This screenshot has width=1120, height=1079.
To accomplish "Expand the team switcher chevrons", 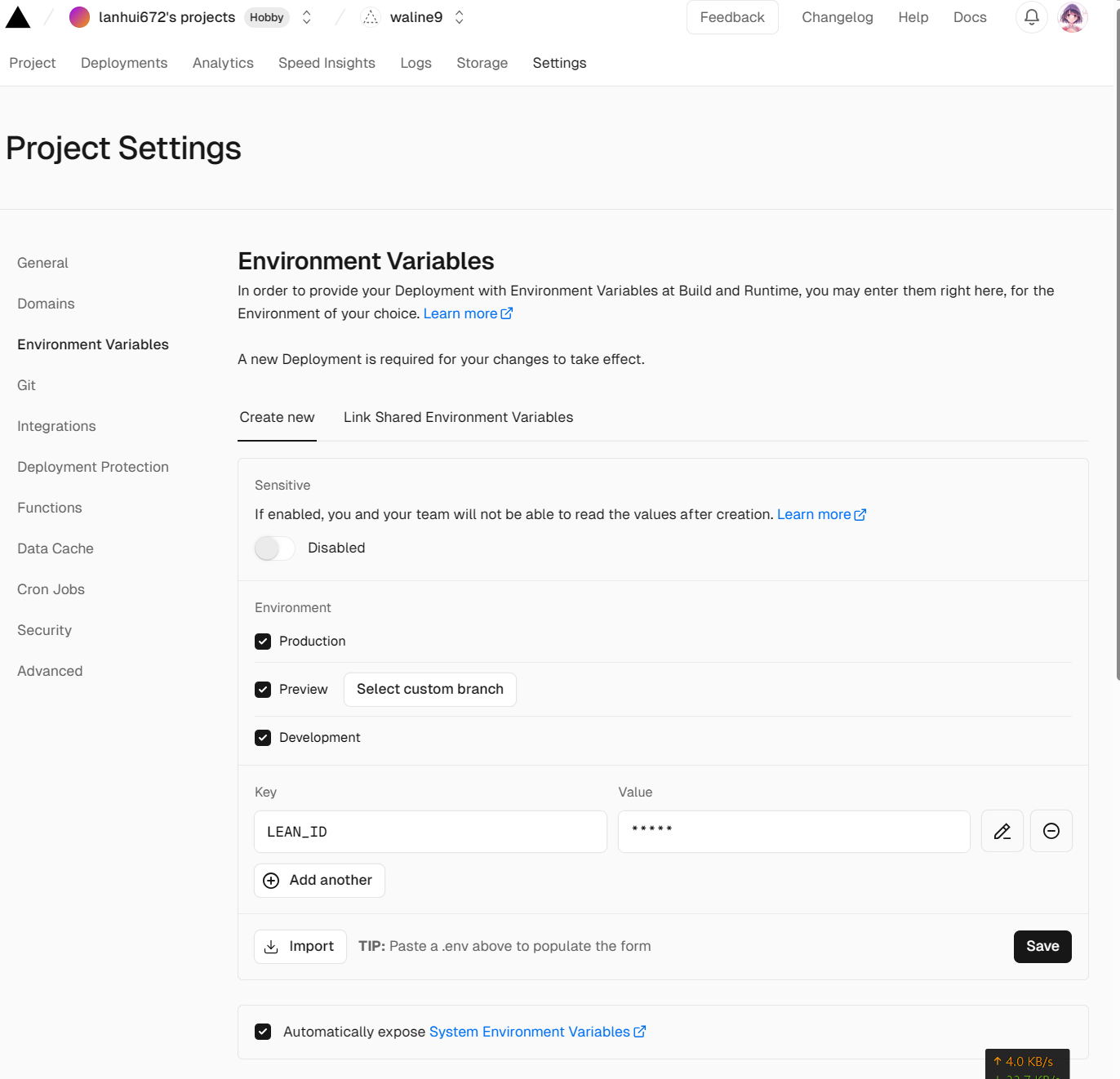I will point(307,17).
